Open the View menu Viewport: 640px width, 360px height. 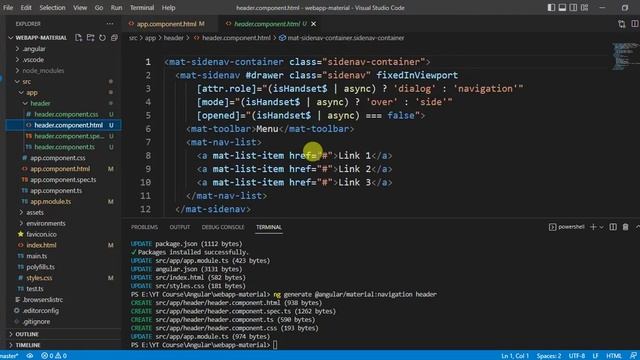tap(80, 7)
